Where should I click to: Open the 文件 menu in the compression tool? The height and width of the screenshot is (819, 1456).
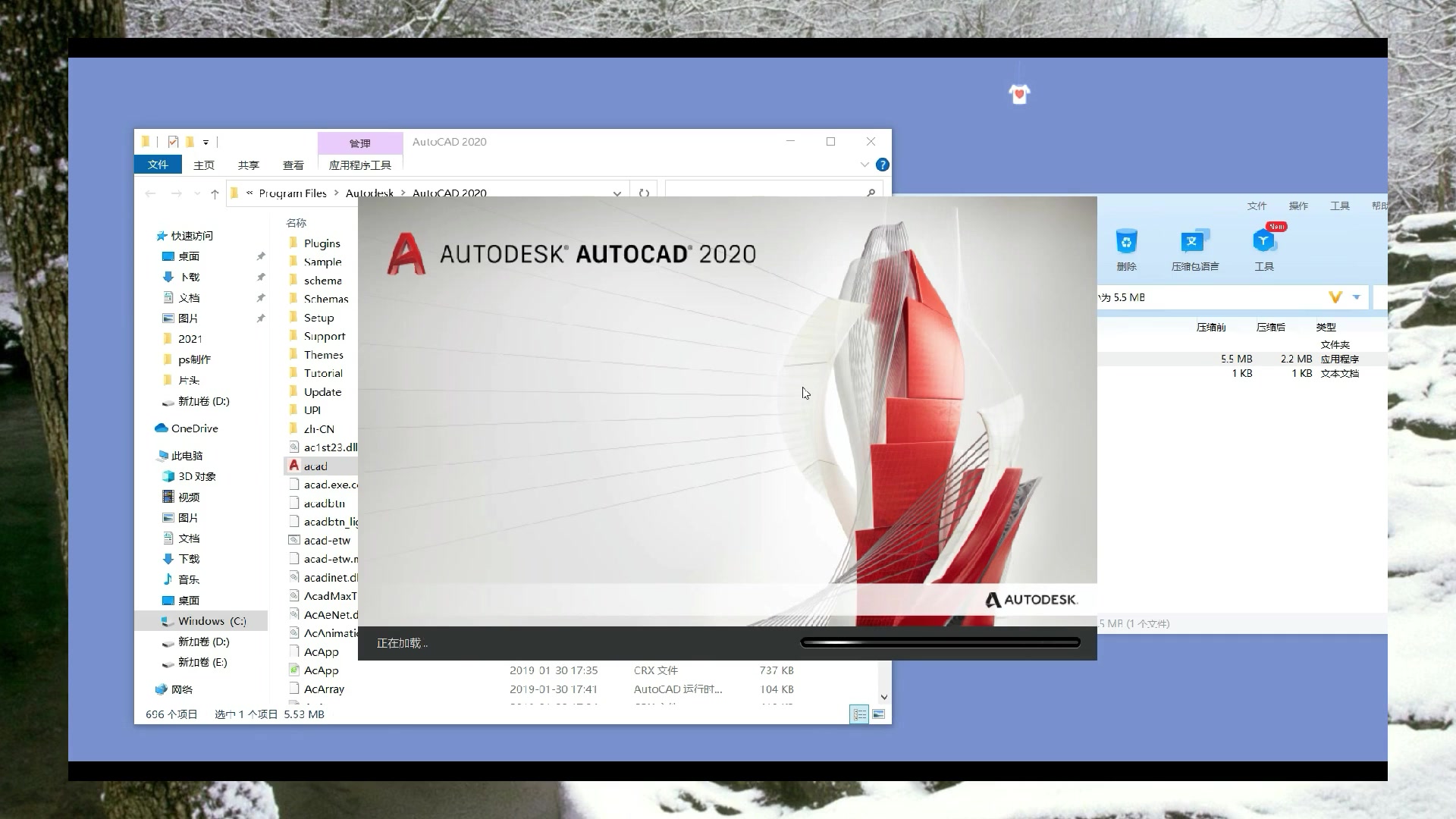point(1257,206)
